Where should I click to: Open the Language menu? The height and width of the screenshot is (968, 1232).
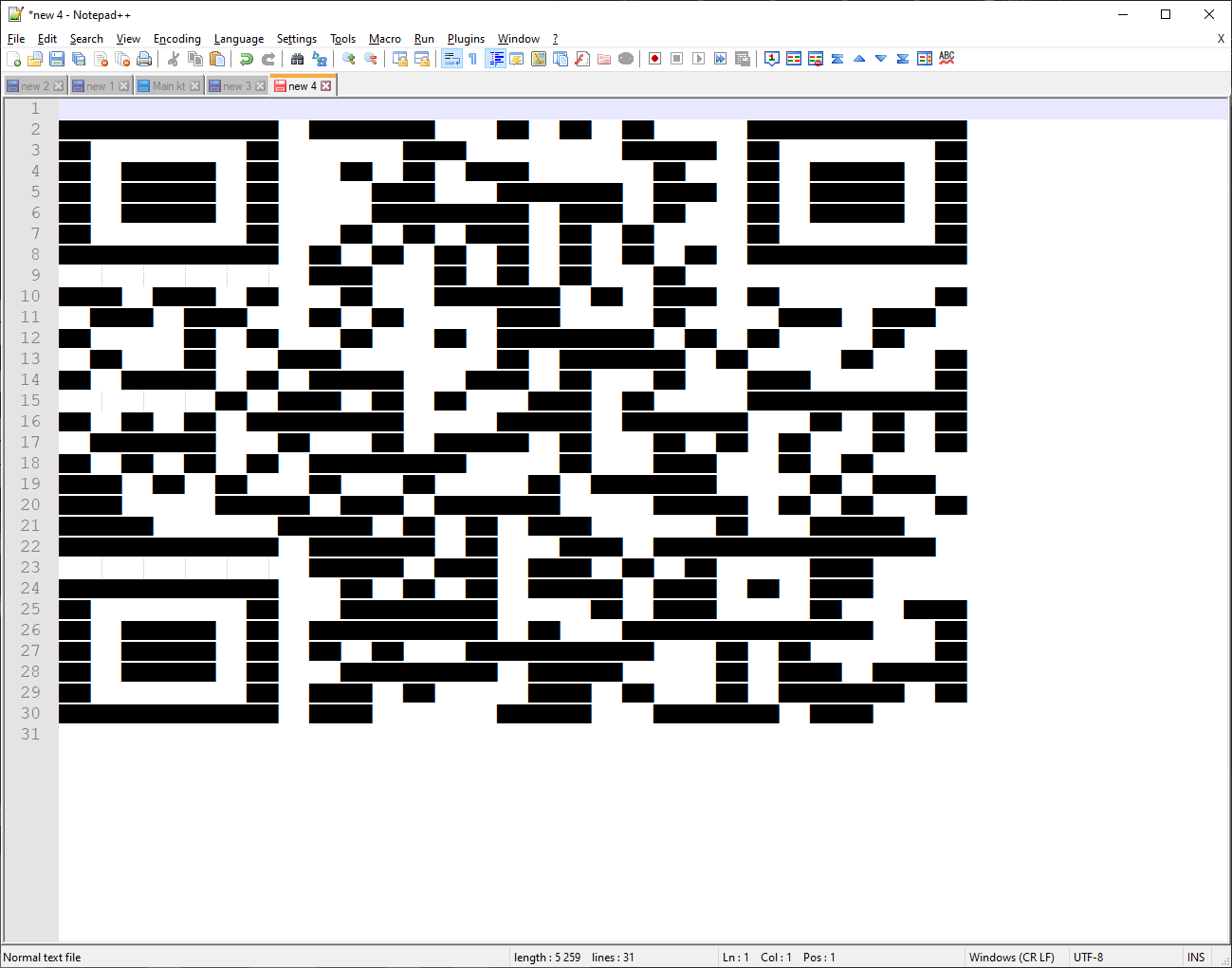[239, 39]
